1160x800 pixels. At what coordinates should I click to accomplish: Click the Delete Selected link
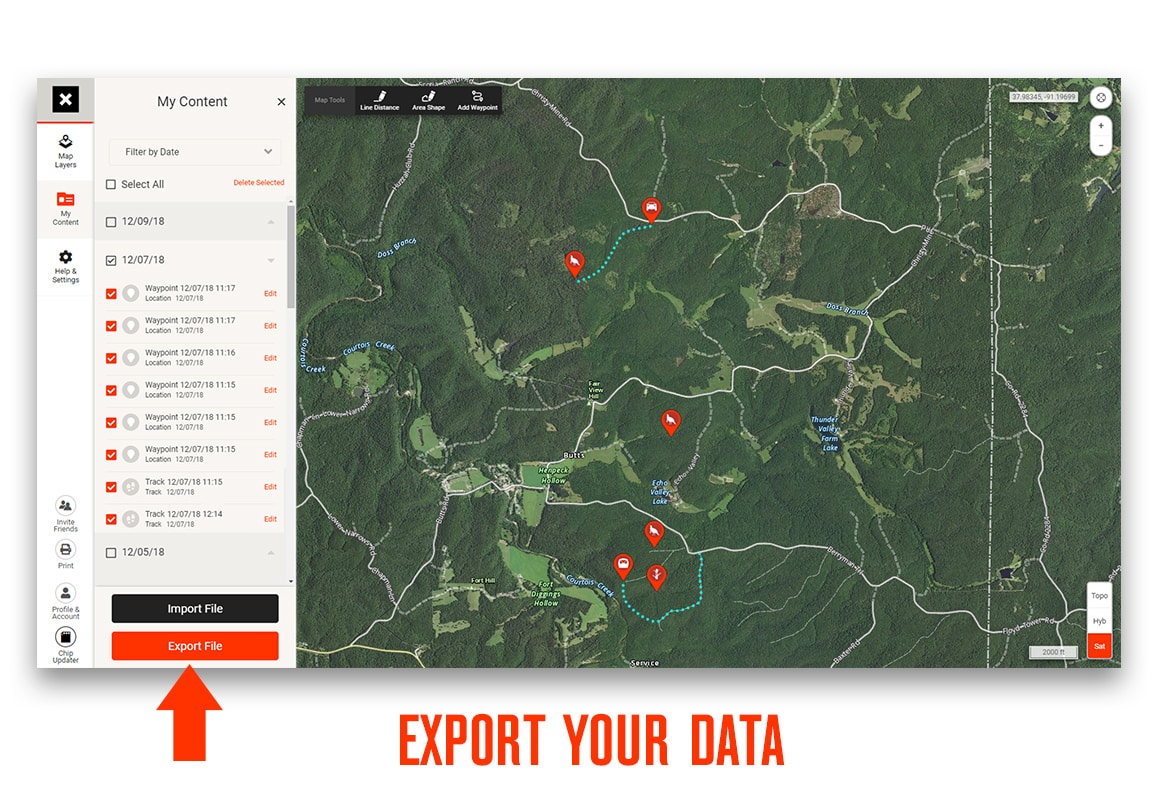pyautogui.click(x=258, y=183)
